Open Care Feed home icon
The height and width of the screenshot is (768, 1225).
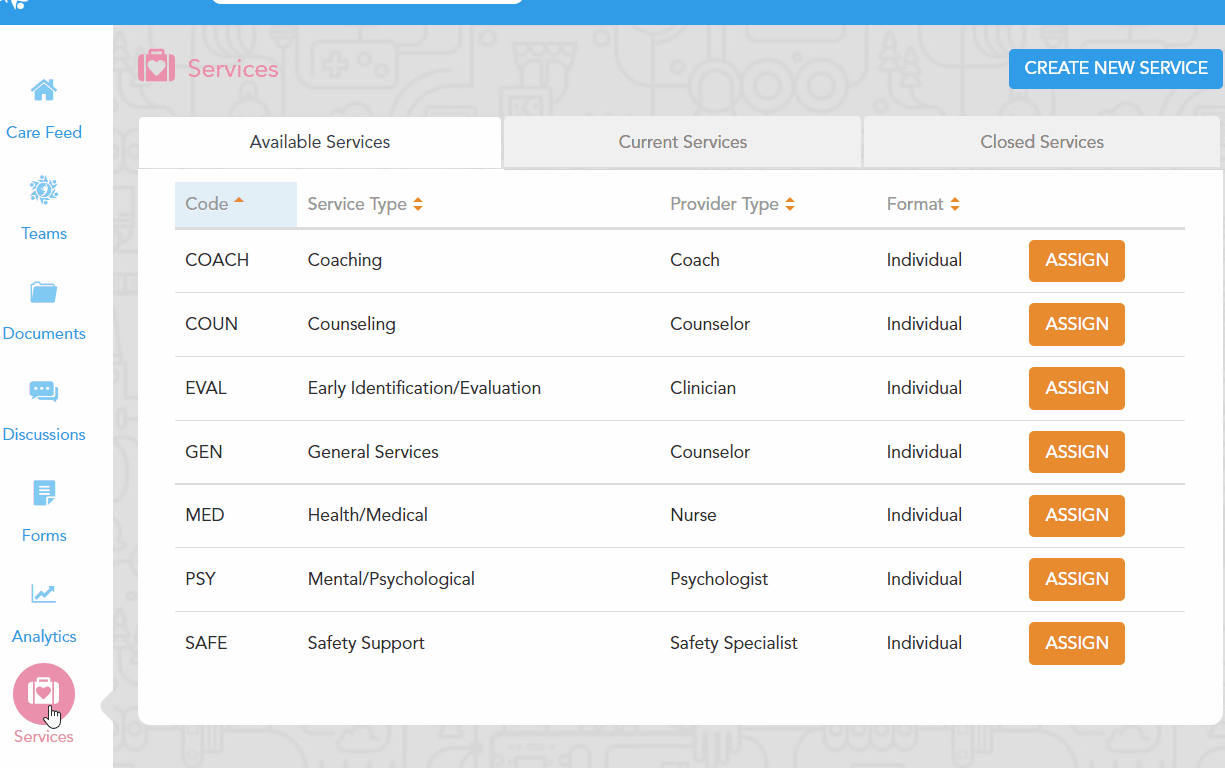click(44, 91)
